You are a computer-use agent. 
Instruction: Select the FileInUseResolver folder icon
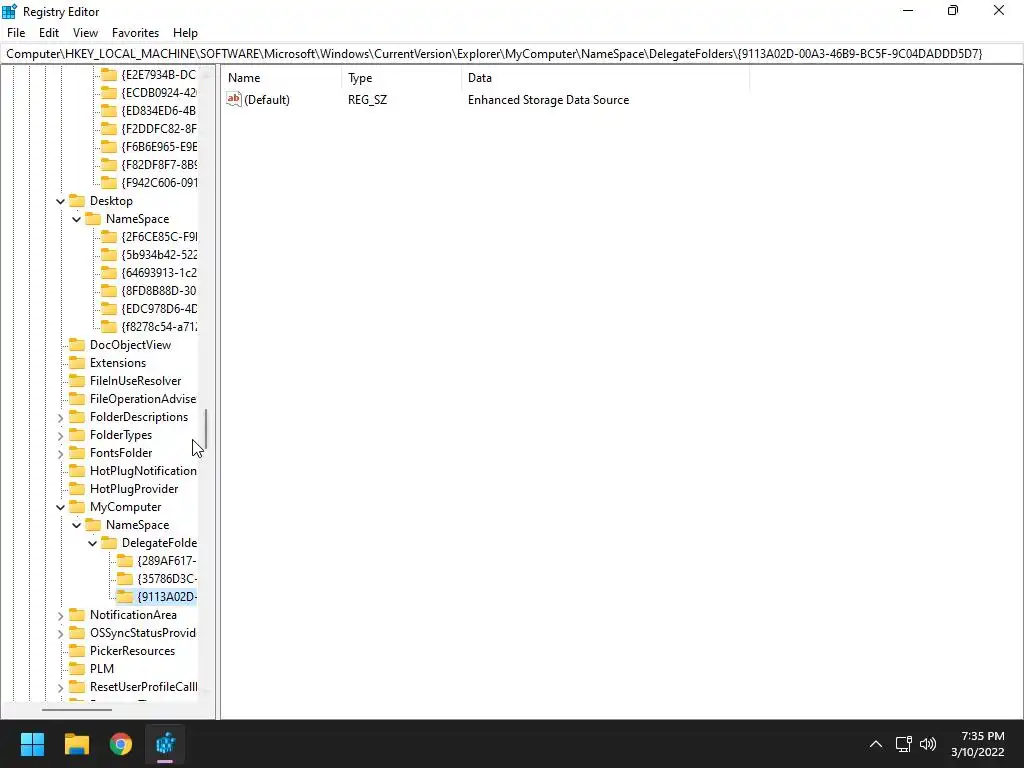coord(77,380)
